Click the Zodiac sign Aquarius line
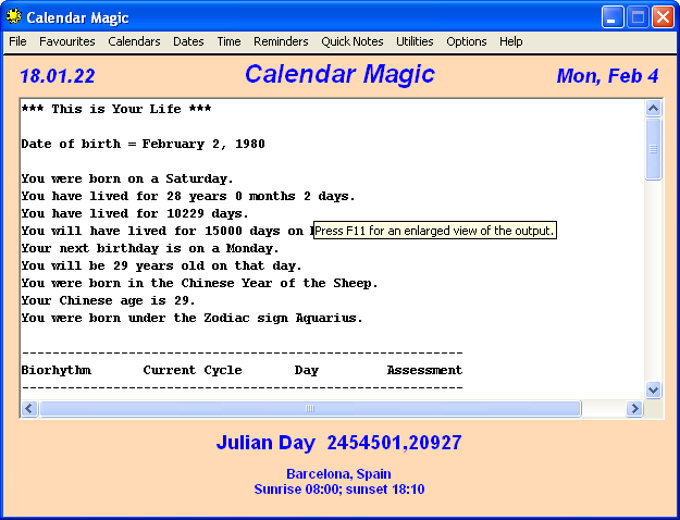 (x=192, y=318)
